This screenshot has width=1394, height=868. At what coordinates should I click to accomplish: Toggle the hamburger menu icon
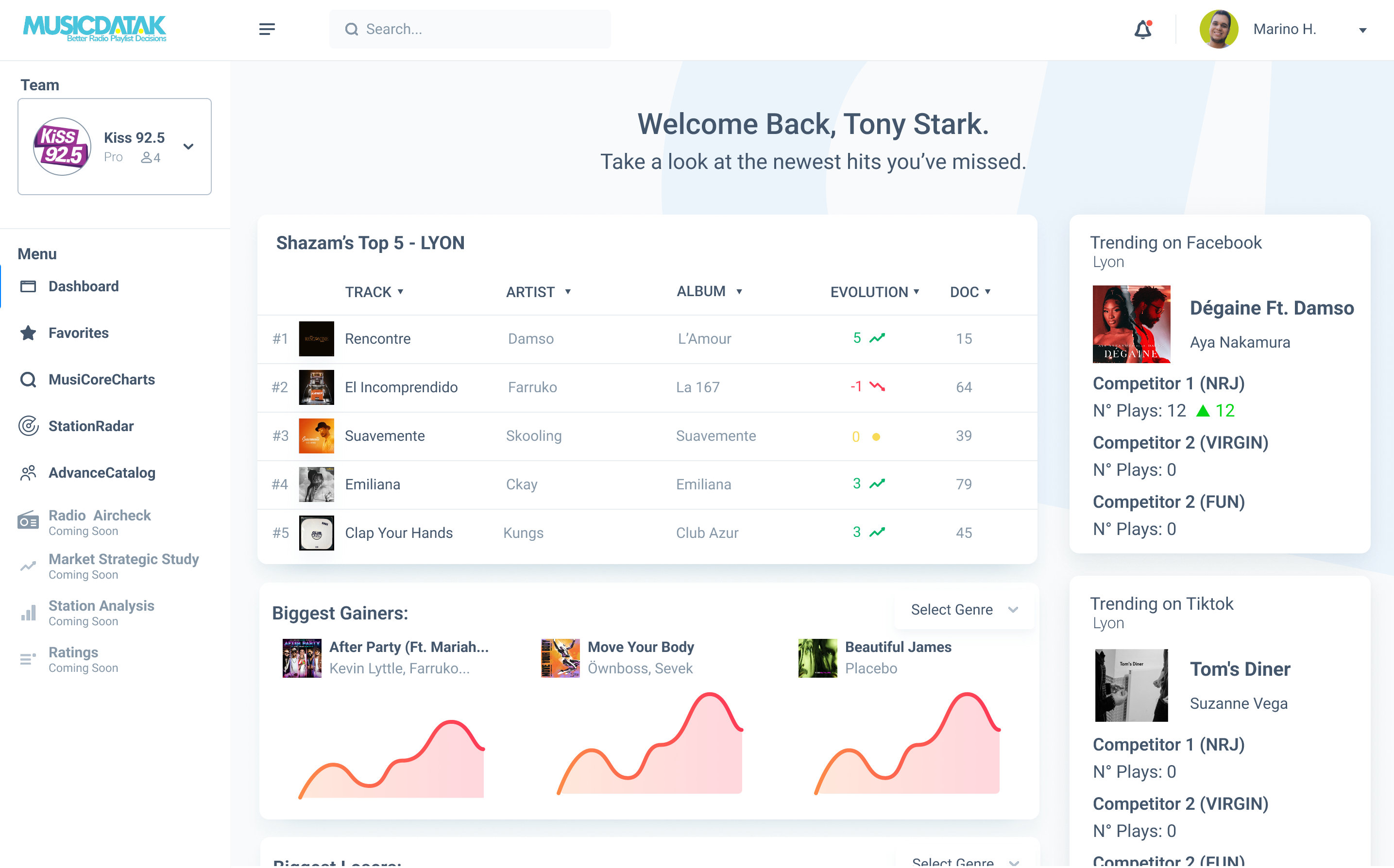tap(267, 29)
